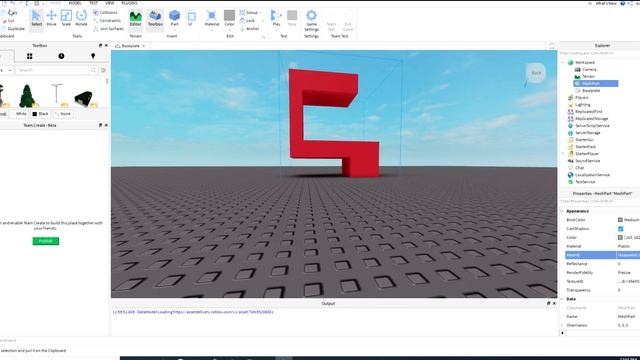
Task: Click the ribbon Color swatch button
Action: (229, 16)
